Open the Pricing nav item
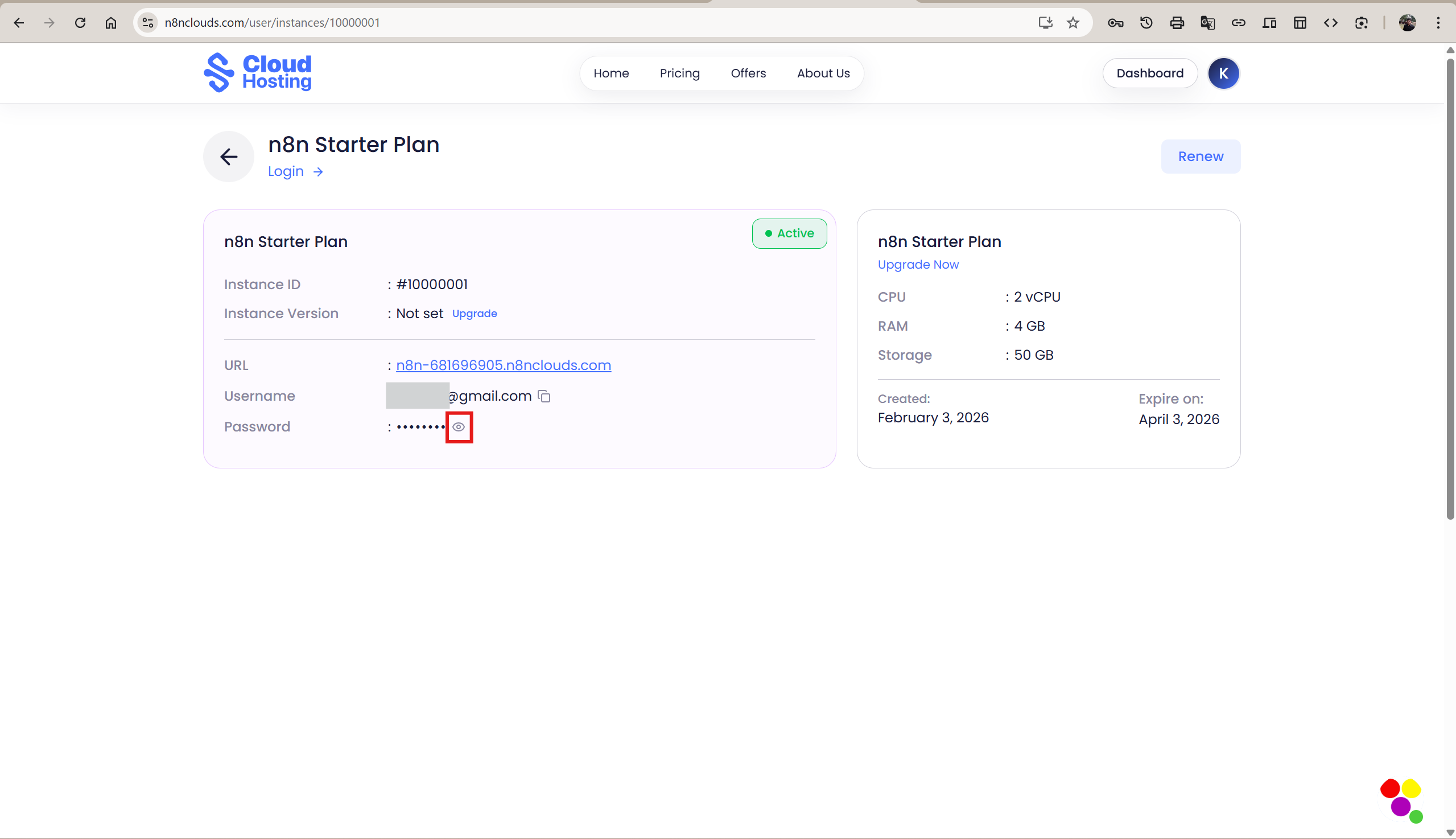Image resolution: width=1456 pixels, height=839 pixels. coord(679,73)
